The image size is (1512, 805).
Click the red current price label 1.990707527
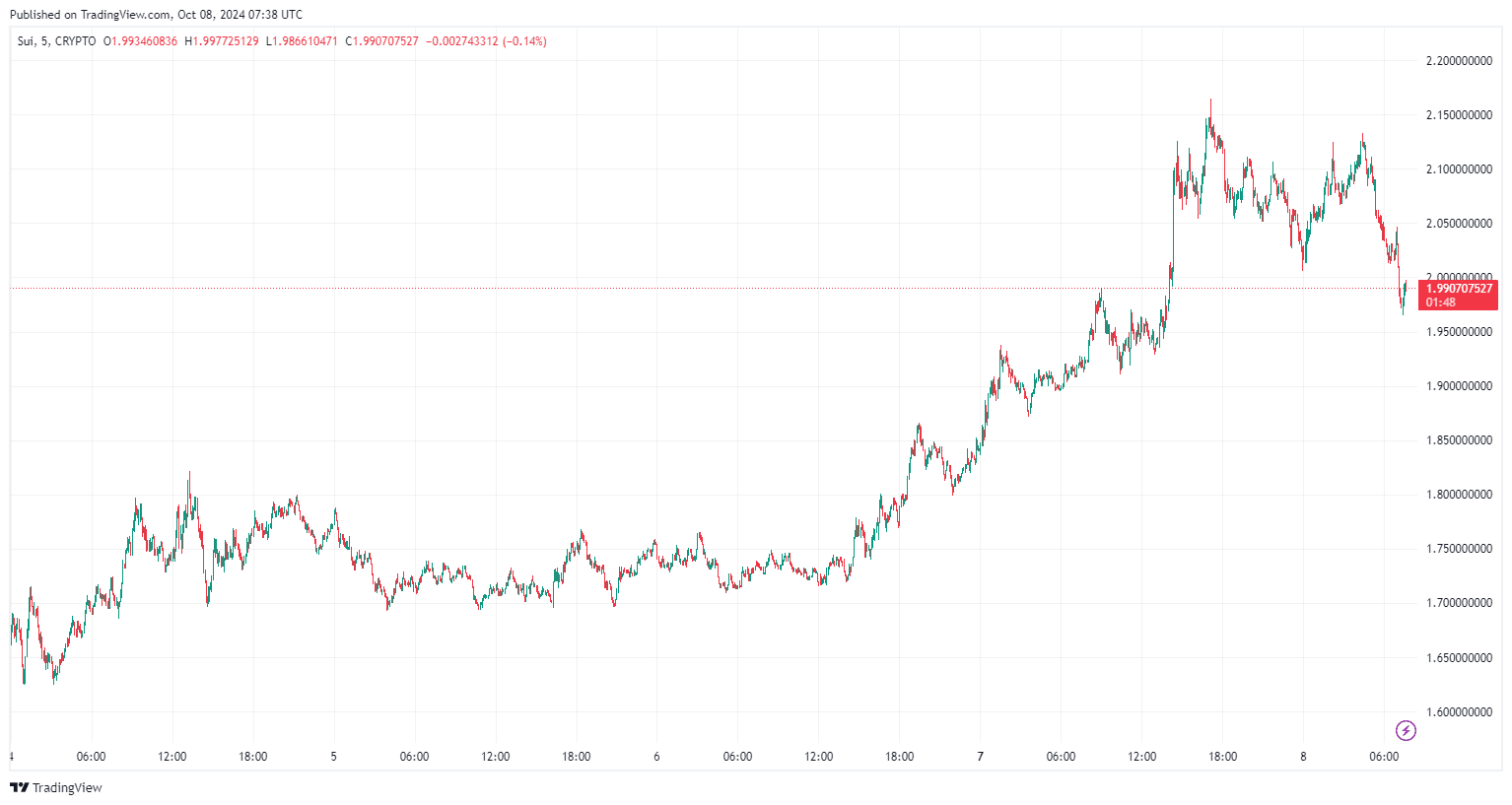coord(1459,289)
